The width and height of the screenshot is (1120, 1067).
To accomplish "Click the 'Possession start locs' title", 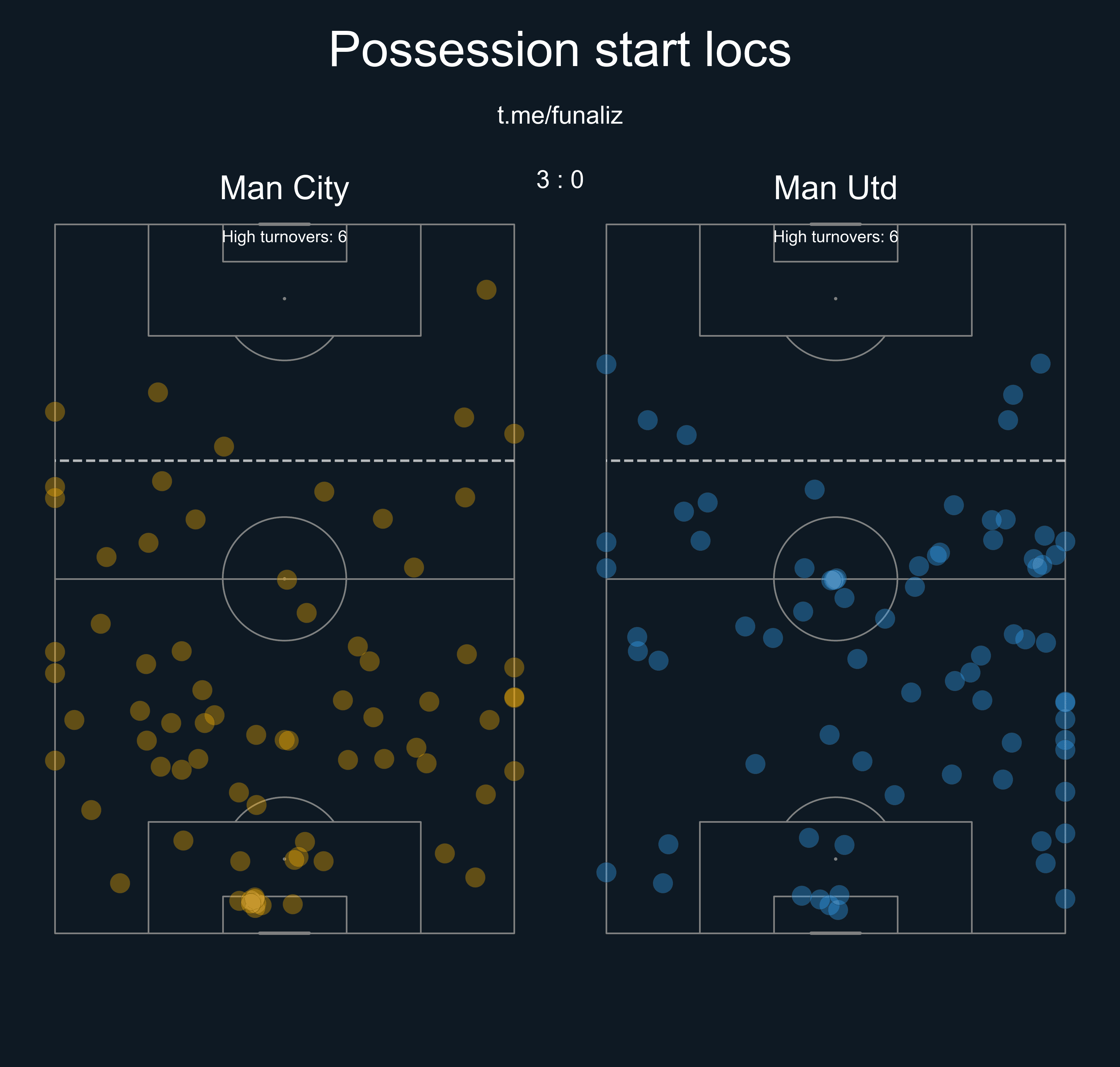I will [559, 50].
